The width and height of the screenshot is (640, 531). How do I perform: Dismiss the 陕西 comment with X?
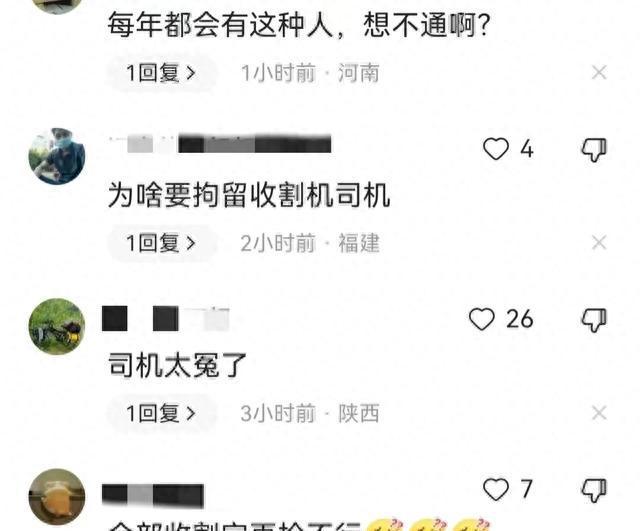tap(599, 413)
